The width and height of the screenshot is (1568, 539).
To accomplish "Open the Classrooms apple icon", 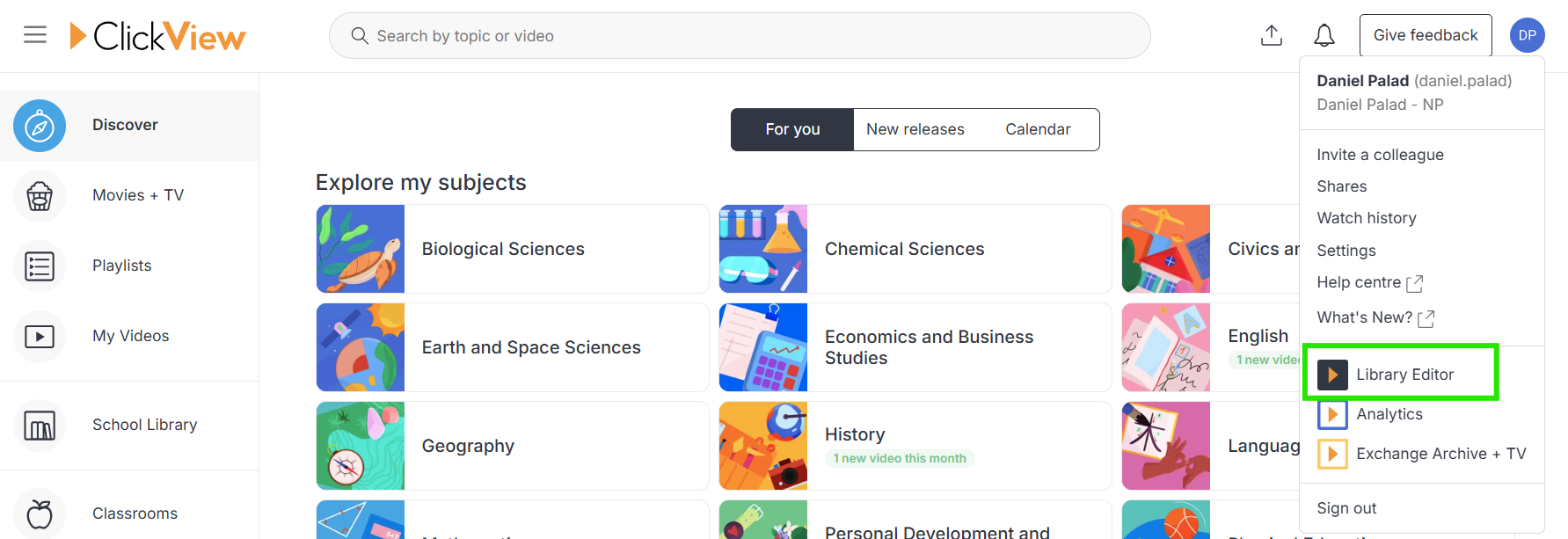I will click(x=40, y=514).
